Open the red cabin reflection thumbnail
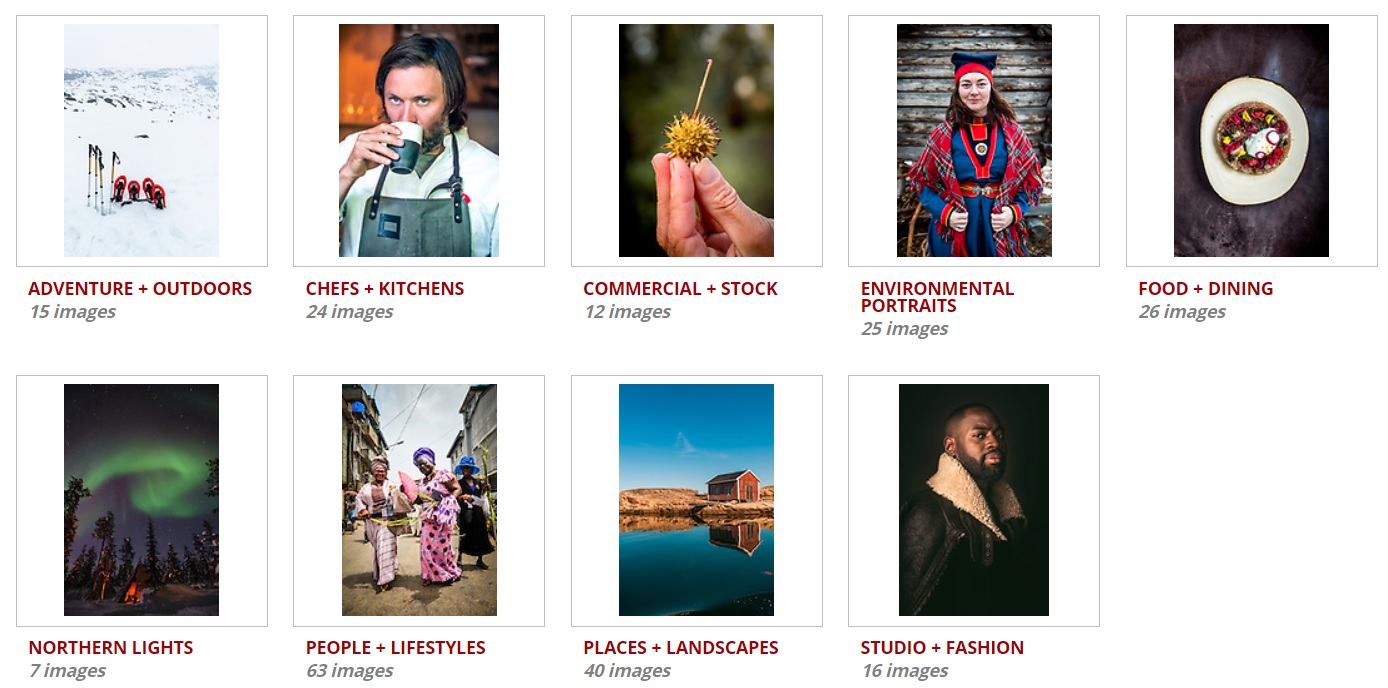 (x=696, y=500)
